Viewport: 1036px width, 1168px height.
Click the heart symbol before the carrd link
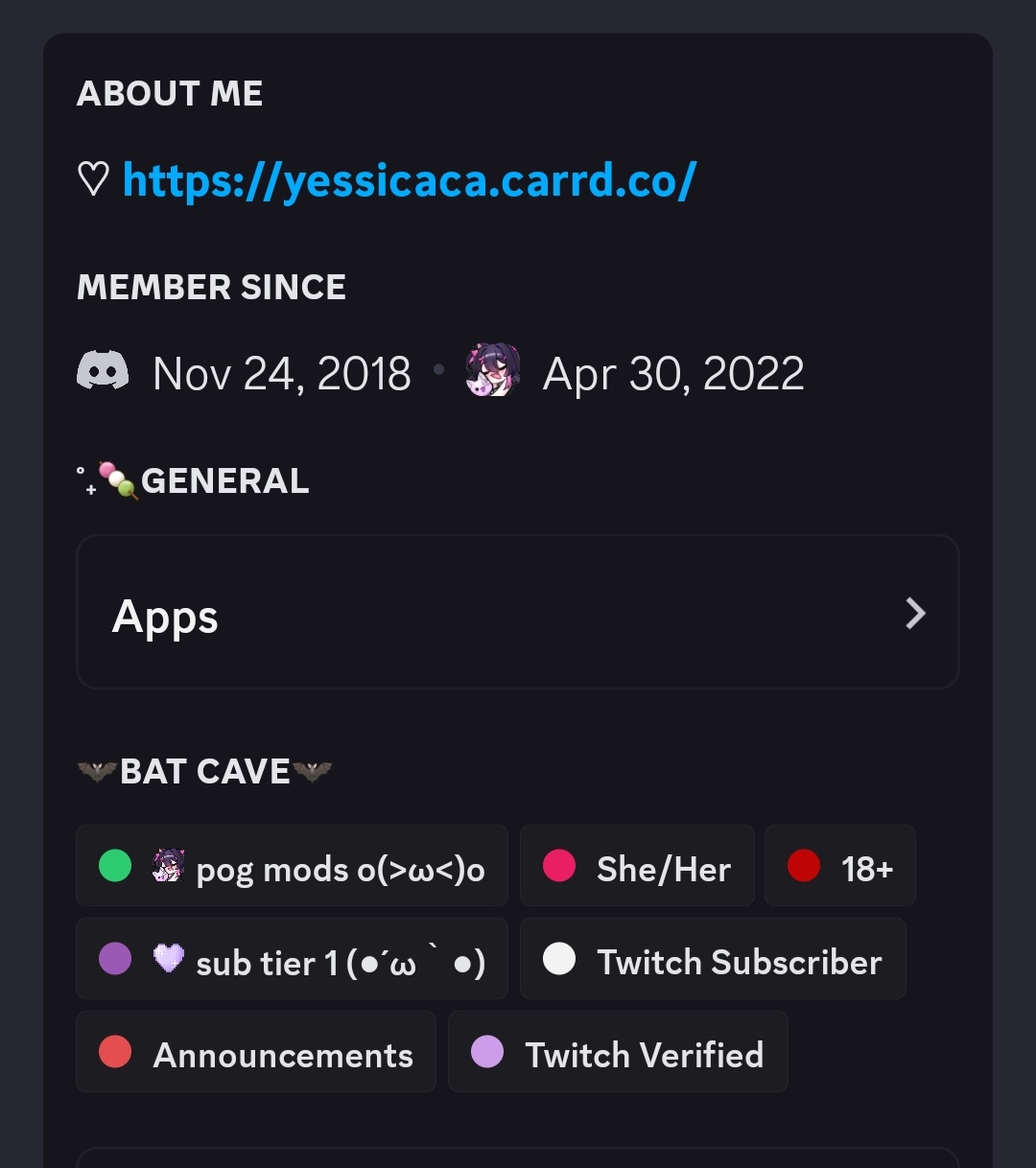coord(93,179)
